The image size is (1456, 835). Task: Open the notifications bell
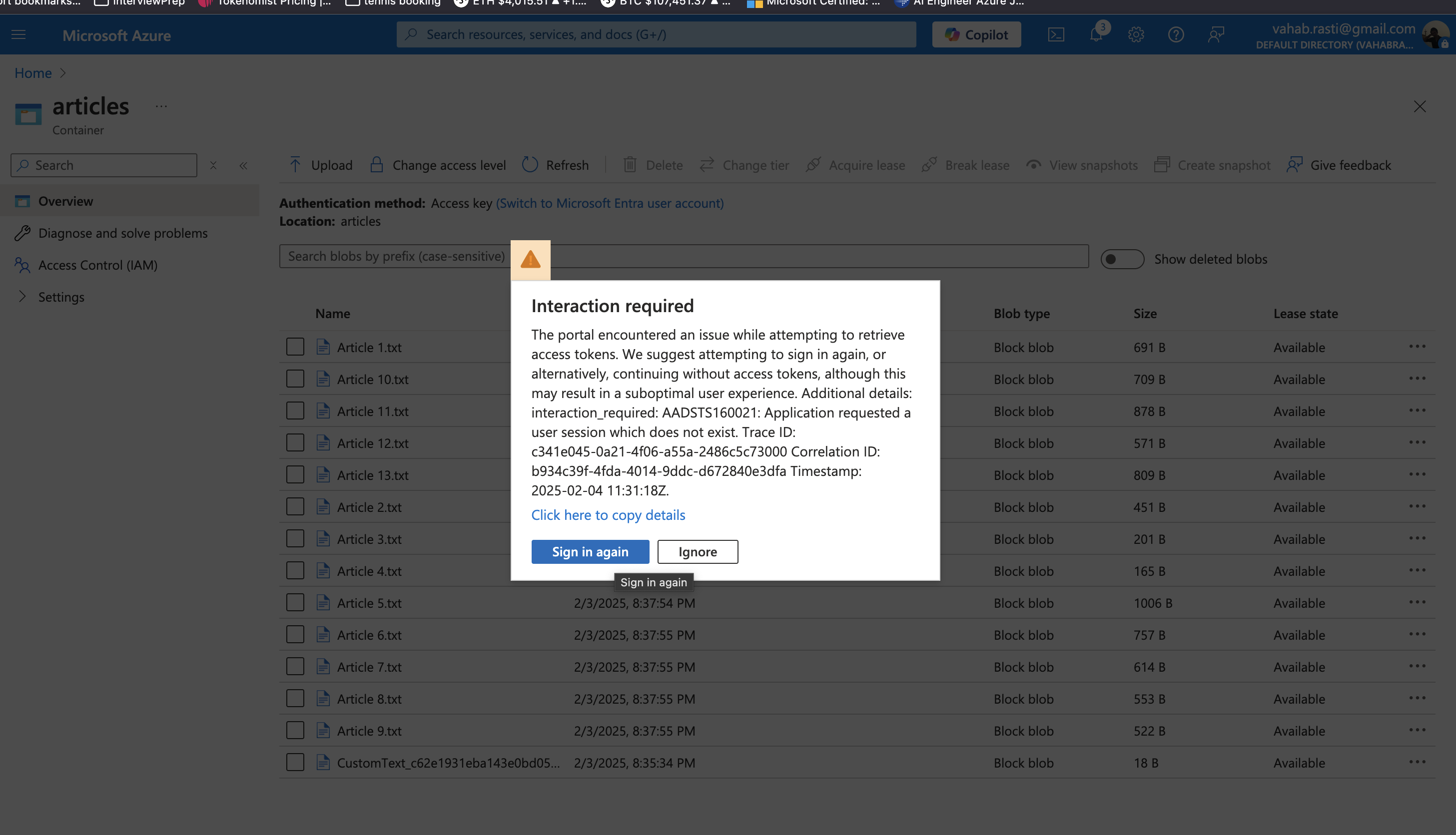tap(1096, 34)
